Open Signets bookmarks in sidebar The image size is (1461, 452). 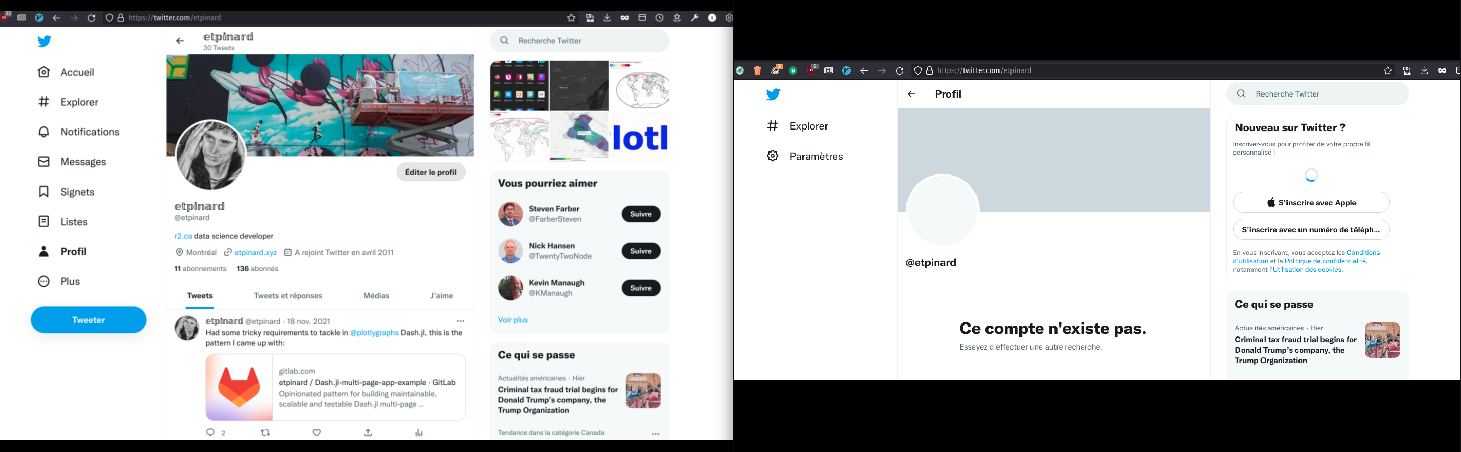pos(77,192)
